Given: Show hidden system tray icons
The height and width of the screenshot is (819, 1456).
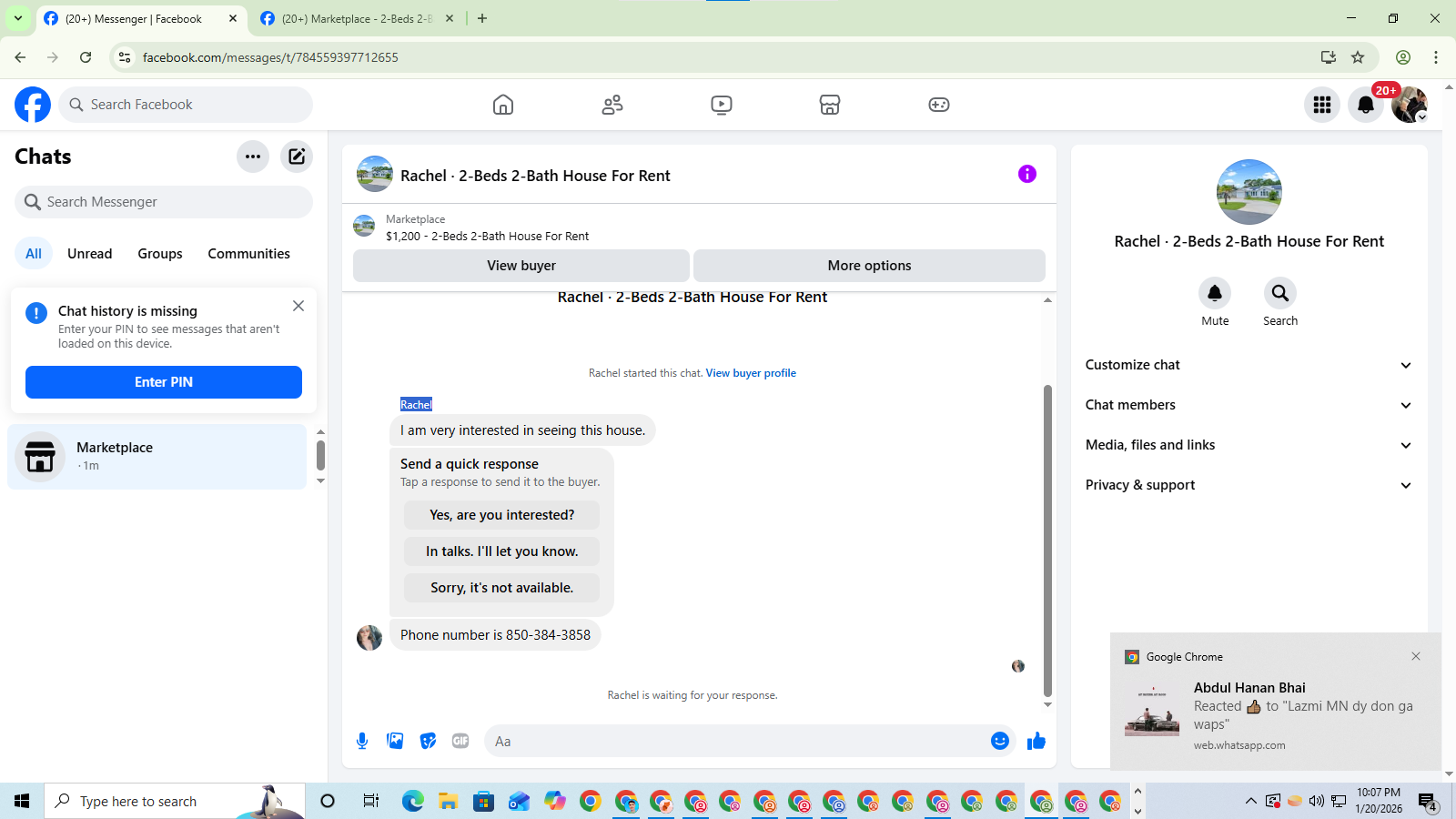Looking at the screenshot, I should (x=1251, y=801).
